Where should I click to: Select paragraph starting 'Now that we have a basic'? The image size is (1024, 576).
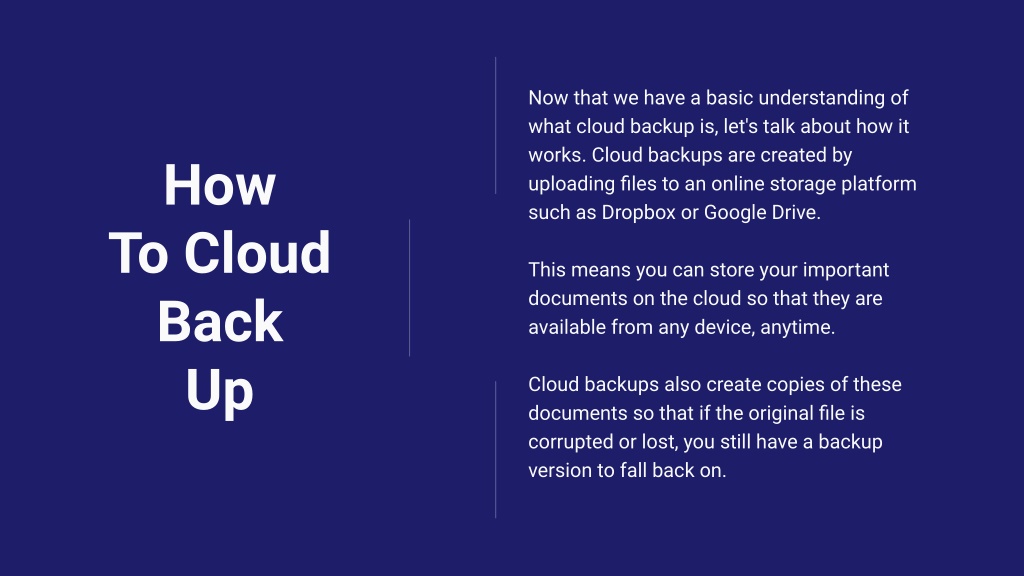pos(722,155)
